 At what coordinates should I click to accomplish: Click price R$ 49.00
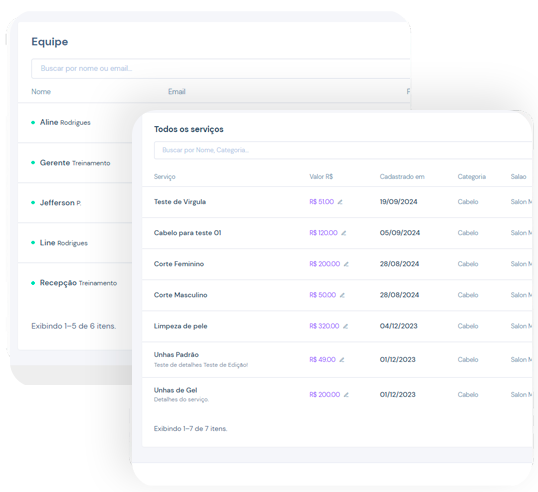(322, 360)
